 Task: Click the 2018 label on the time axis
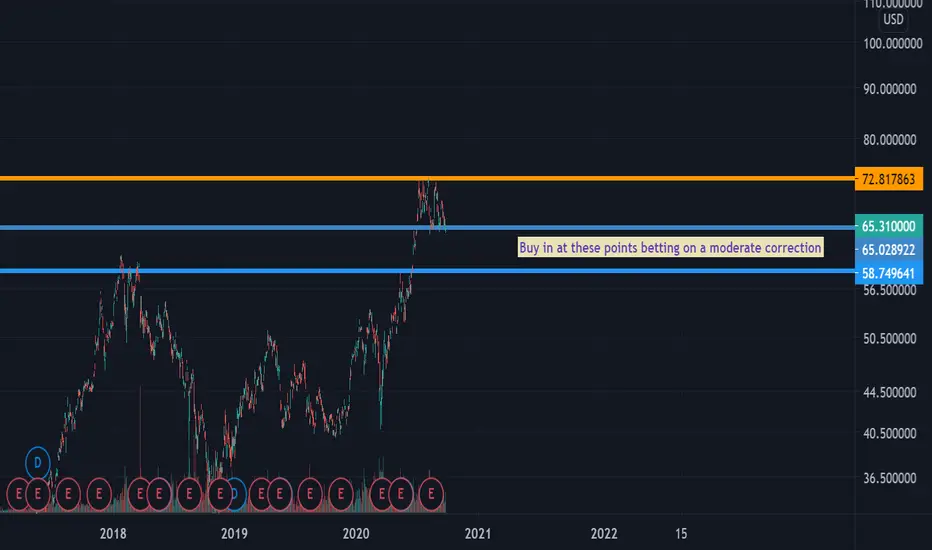coord(113,533)
